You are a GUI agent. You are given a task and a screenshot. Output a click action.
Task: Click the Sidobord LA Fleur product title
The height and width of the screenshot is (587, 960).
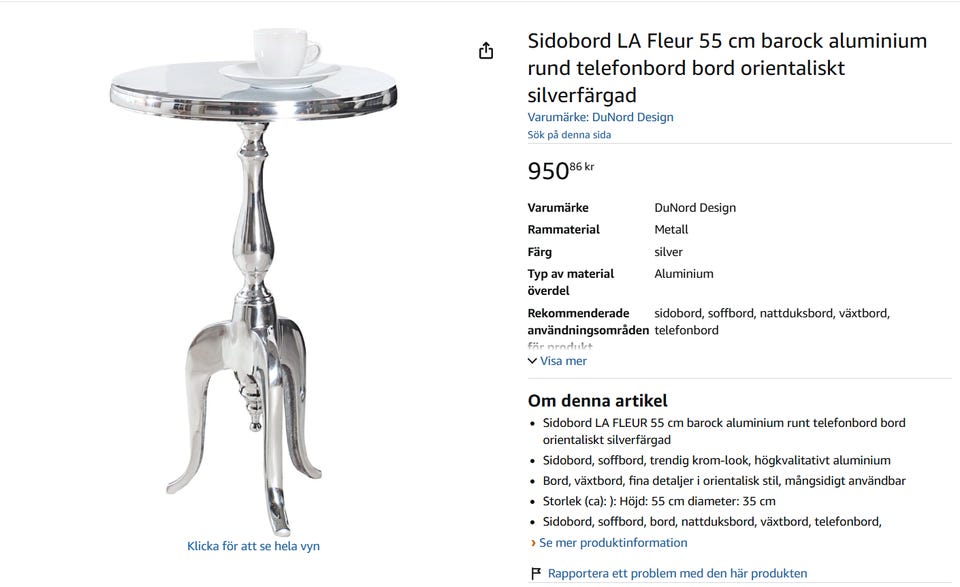click(x=727, y=68)
